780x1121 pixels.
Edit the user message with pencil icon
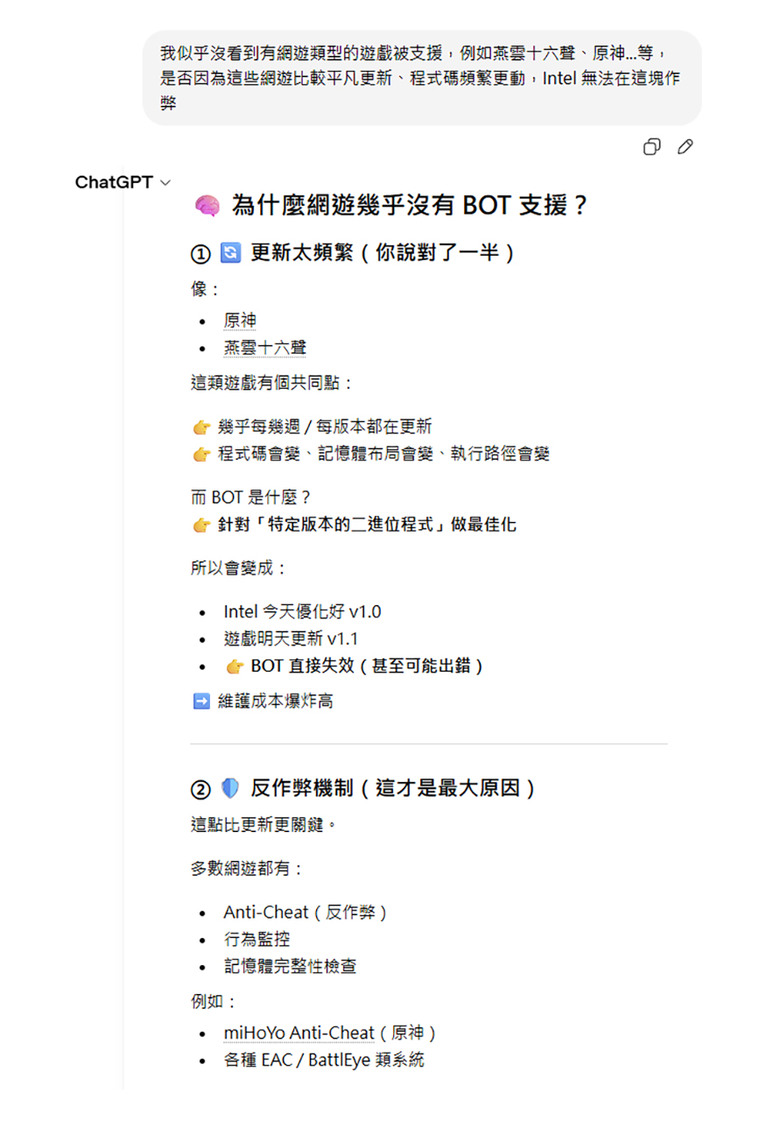pyautogui.click(x=685, y=147)
